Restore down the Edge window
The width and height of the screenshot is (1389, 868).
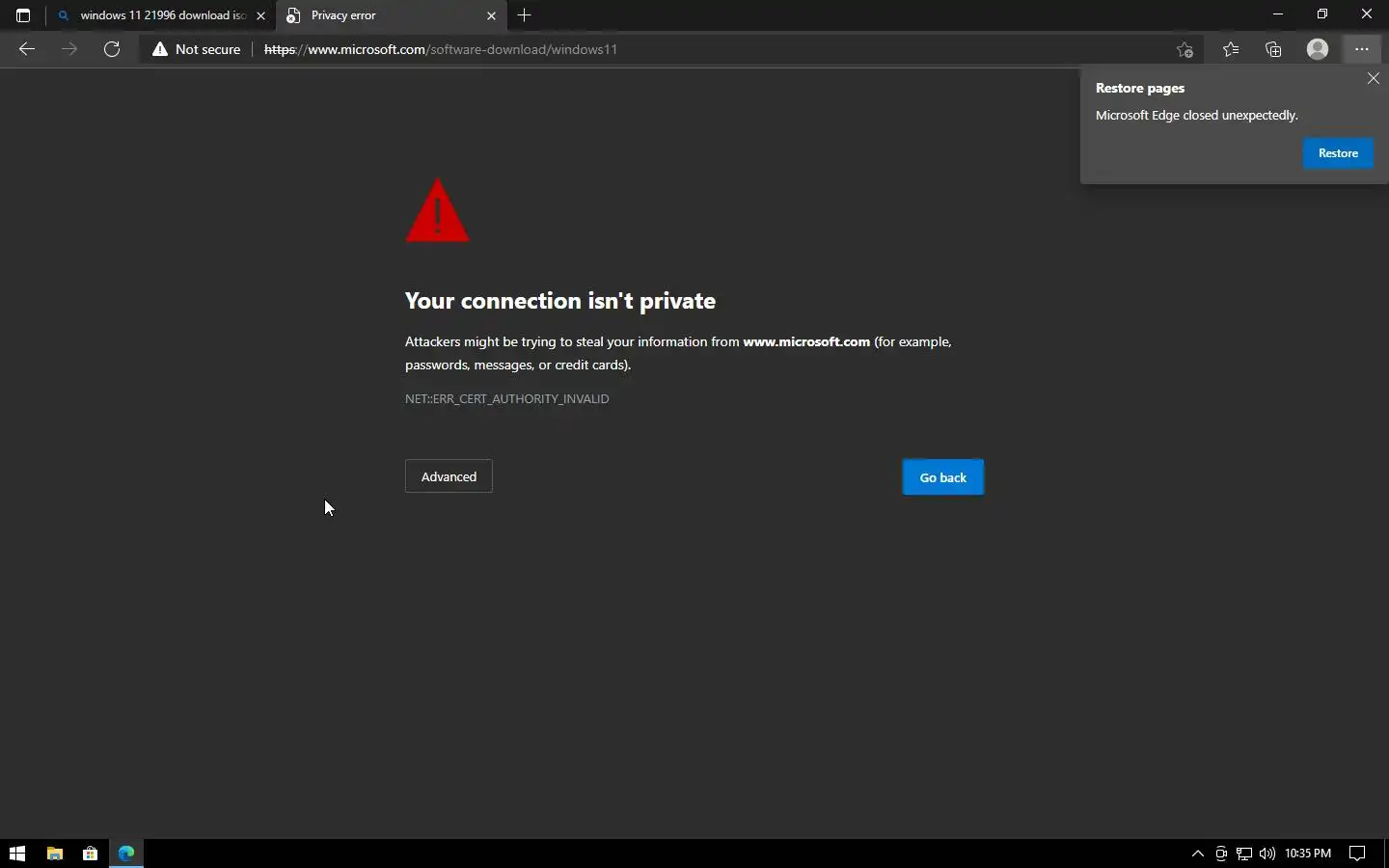(x=1322, y=14)
